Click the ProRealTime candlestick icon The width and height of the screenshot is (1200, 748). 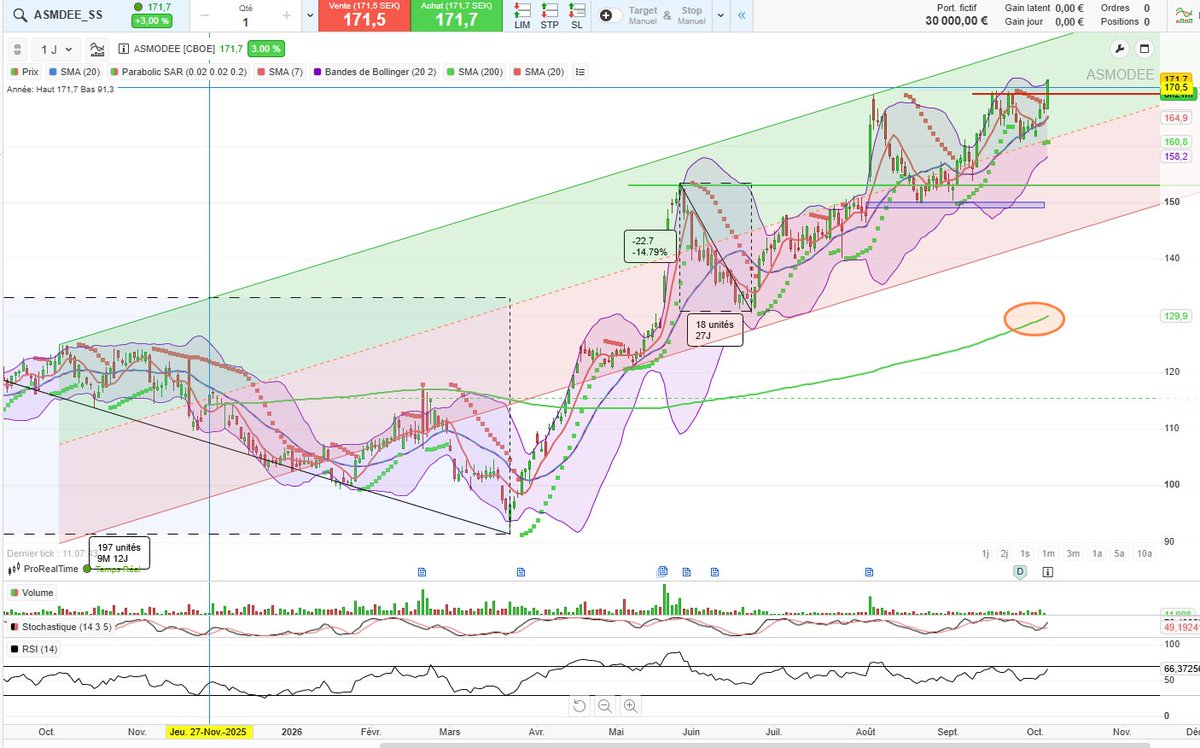(13, 568)
